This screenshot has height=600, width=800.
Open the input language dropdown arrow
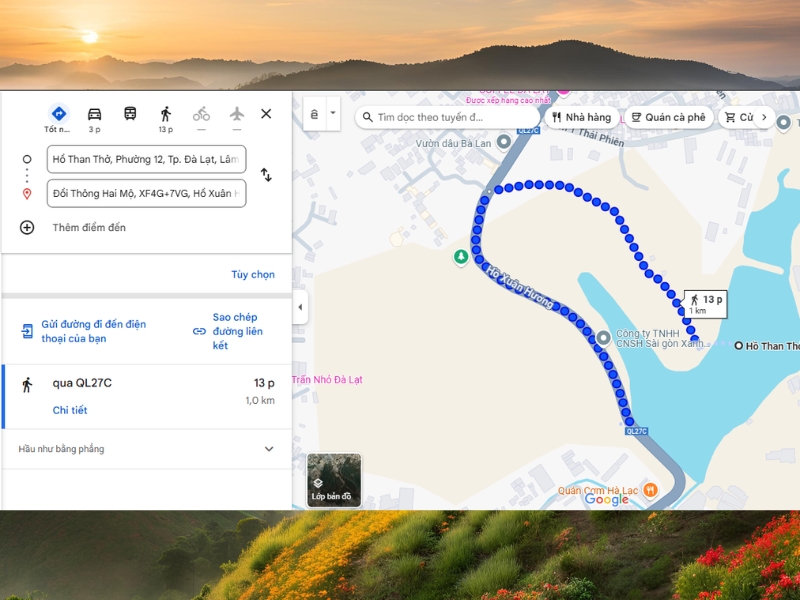(x=333, y=117)
